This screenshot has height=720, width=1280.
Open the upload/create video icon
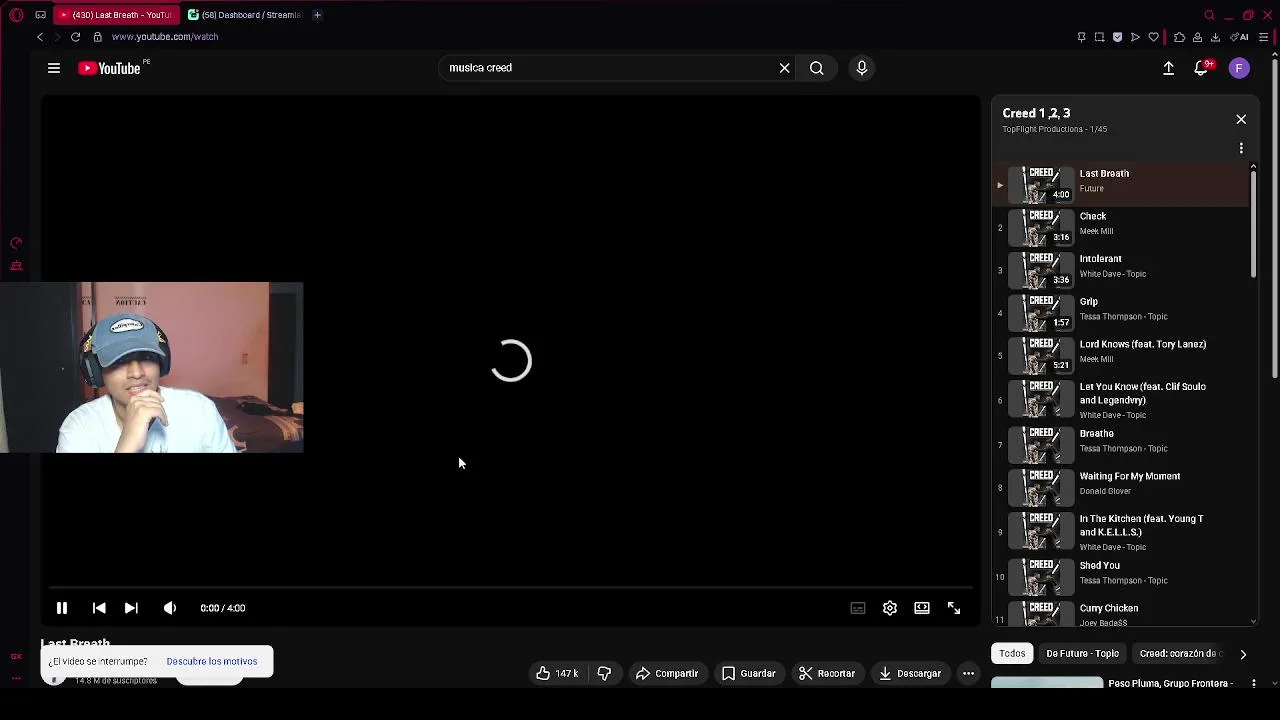coord(1168,68)
